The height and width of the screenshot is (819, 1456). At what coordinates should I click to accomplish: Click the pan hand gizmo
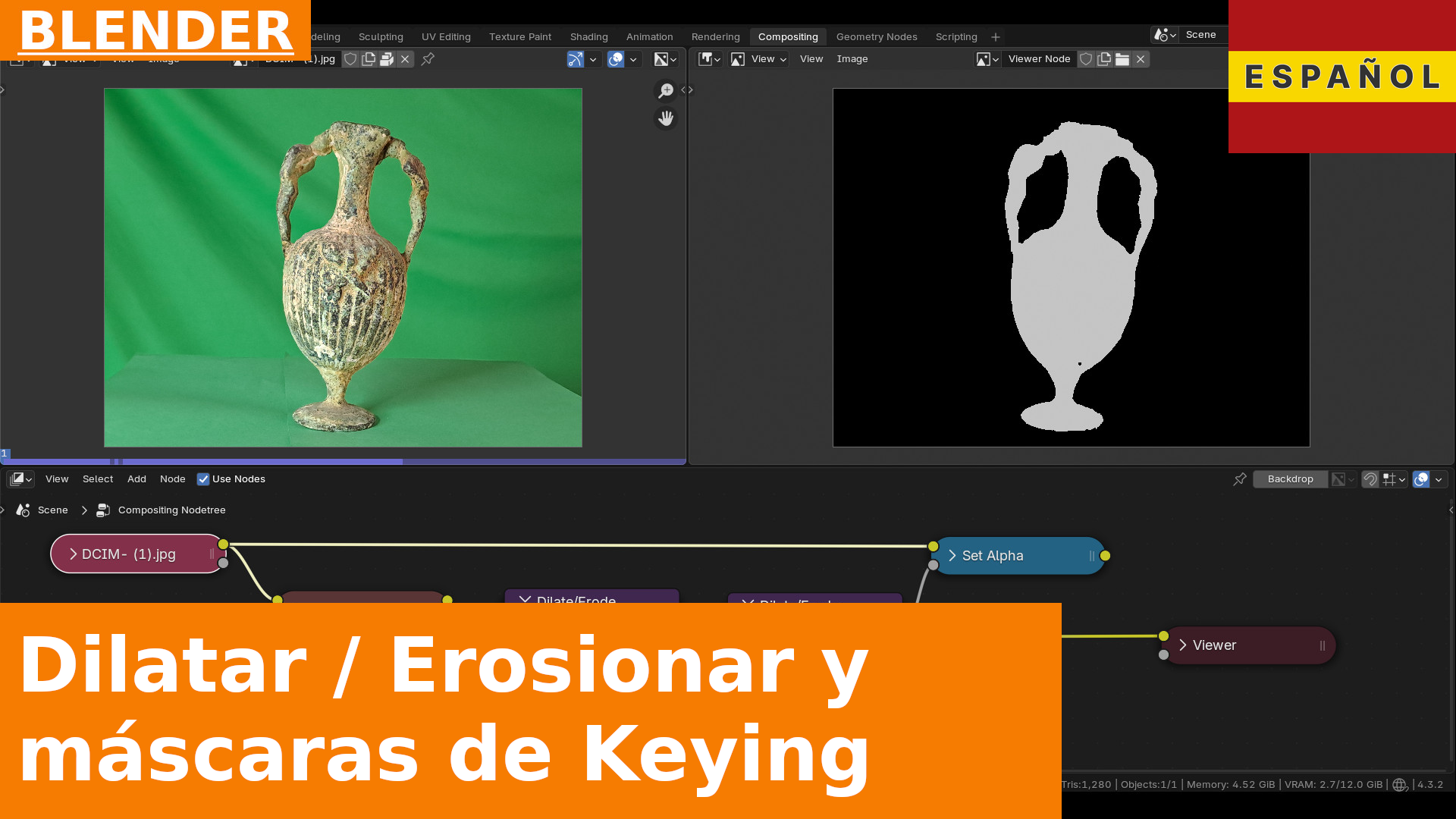(x=666, y=118)
